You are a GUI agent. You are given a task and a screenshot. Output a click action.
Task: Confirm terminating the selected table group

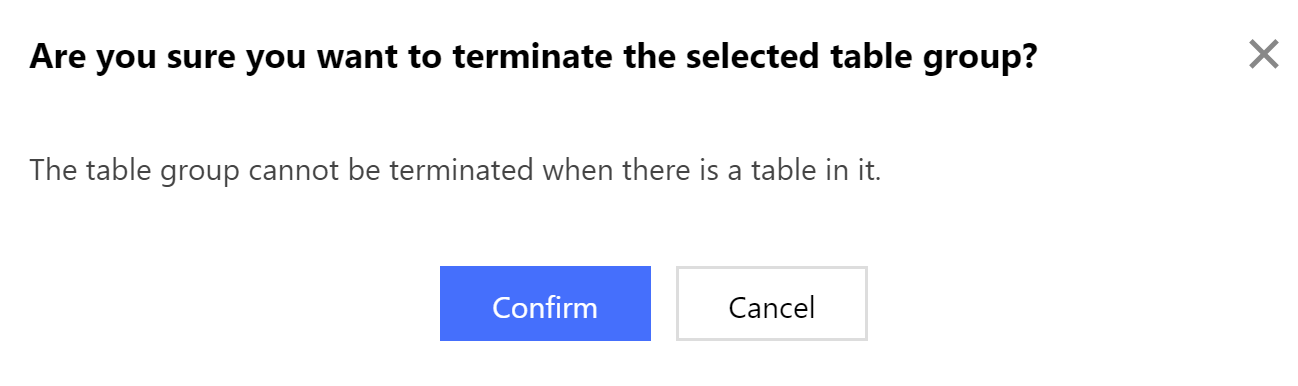[x=545, y=303]
